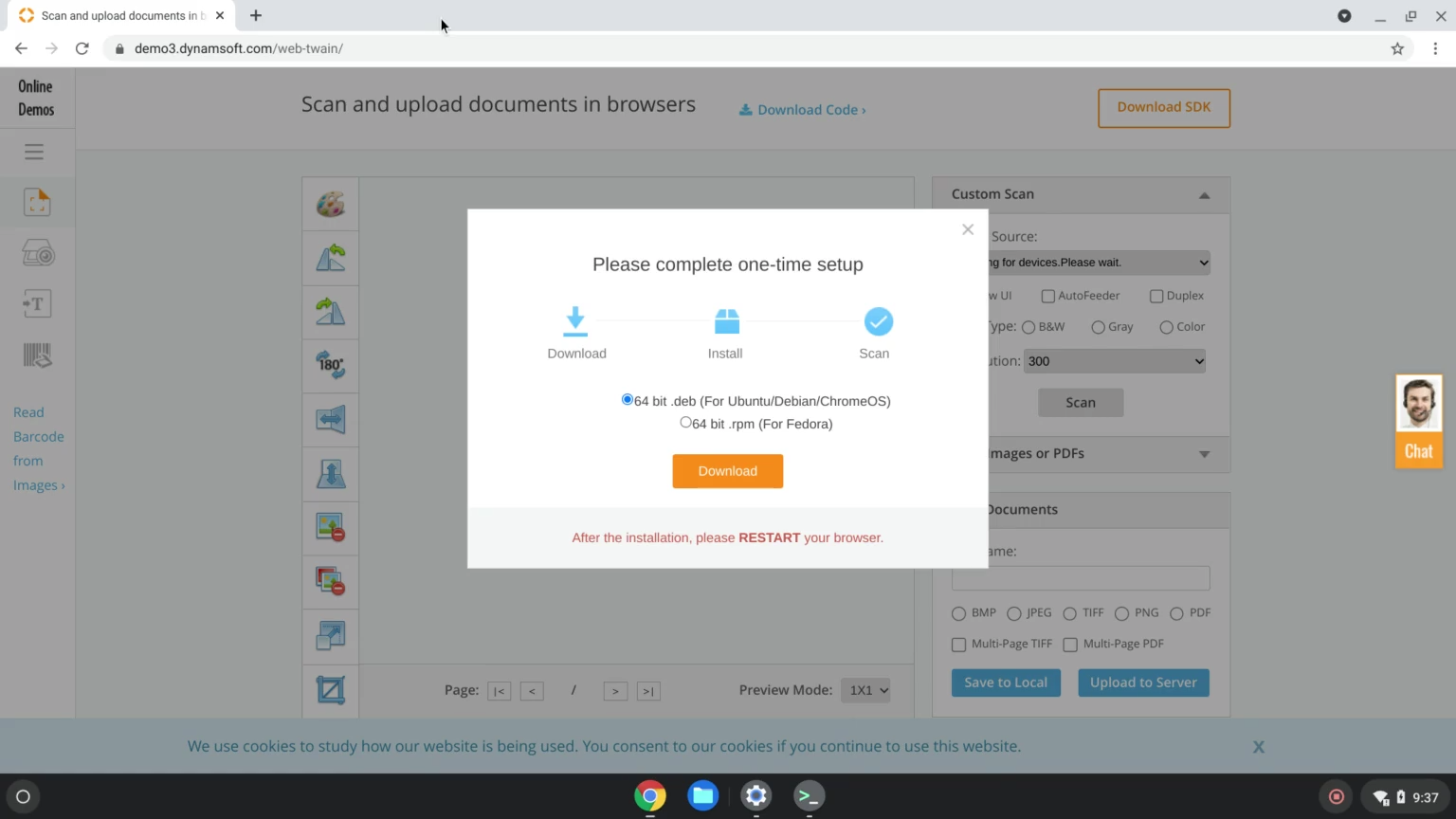Reload the browser page
This screenshot has width=1456, height=819.
[82, 48]
